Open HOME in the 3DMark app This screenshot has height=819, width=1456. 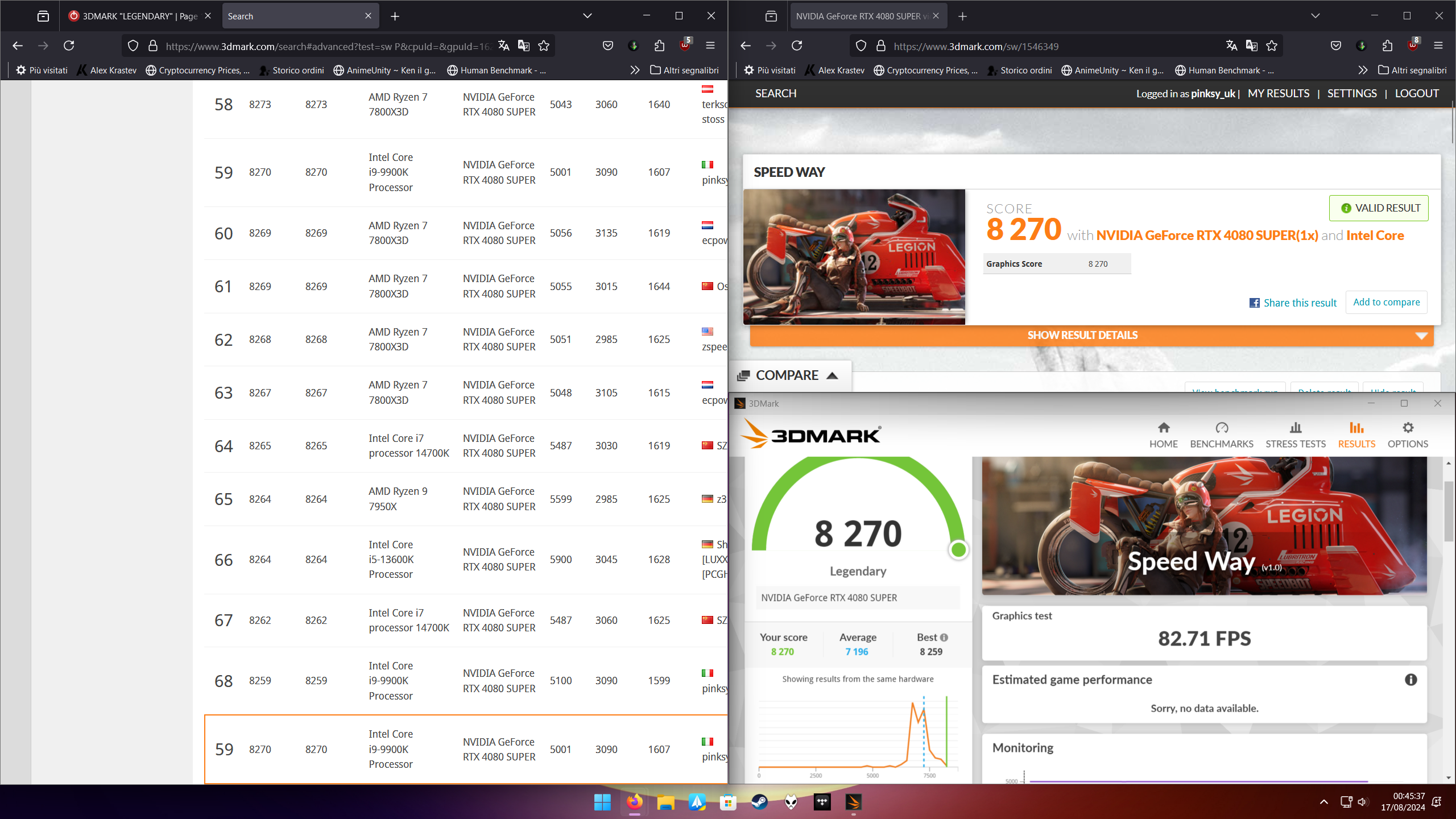1163,435
